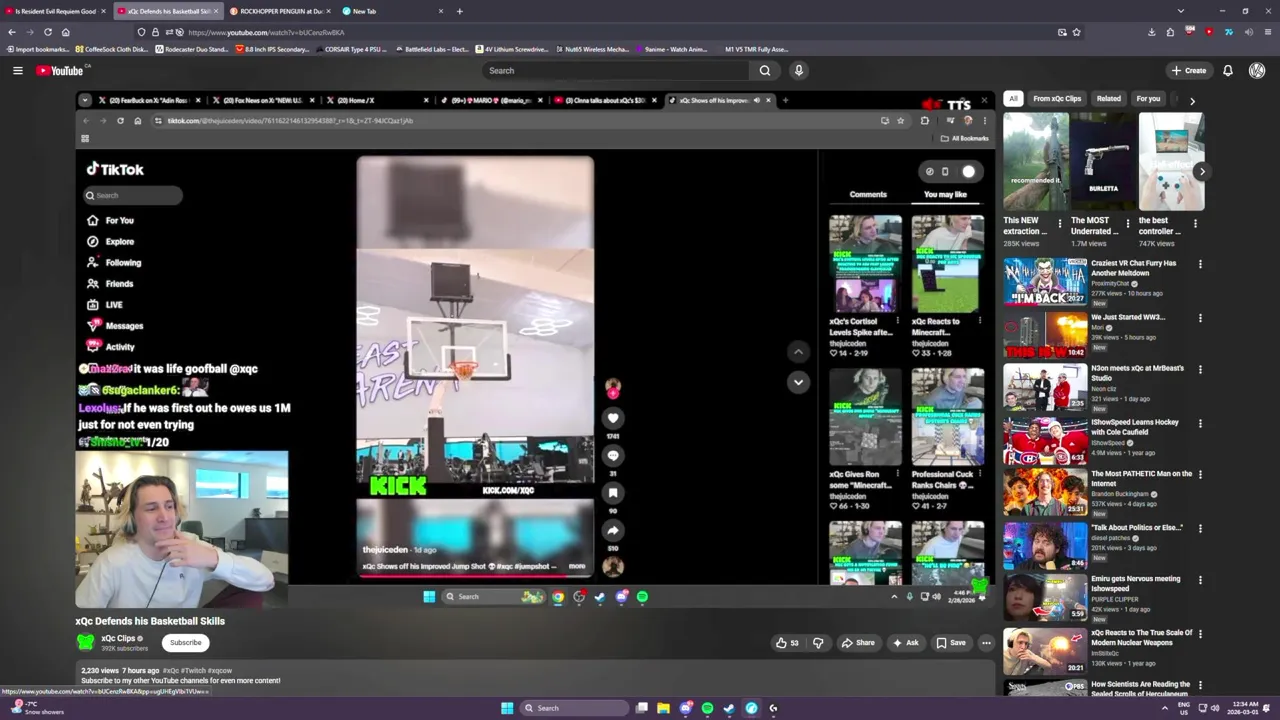Save the video to a playlist
This screenshot has height=720, width=1280.
pos(951,643)
